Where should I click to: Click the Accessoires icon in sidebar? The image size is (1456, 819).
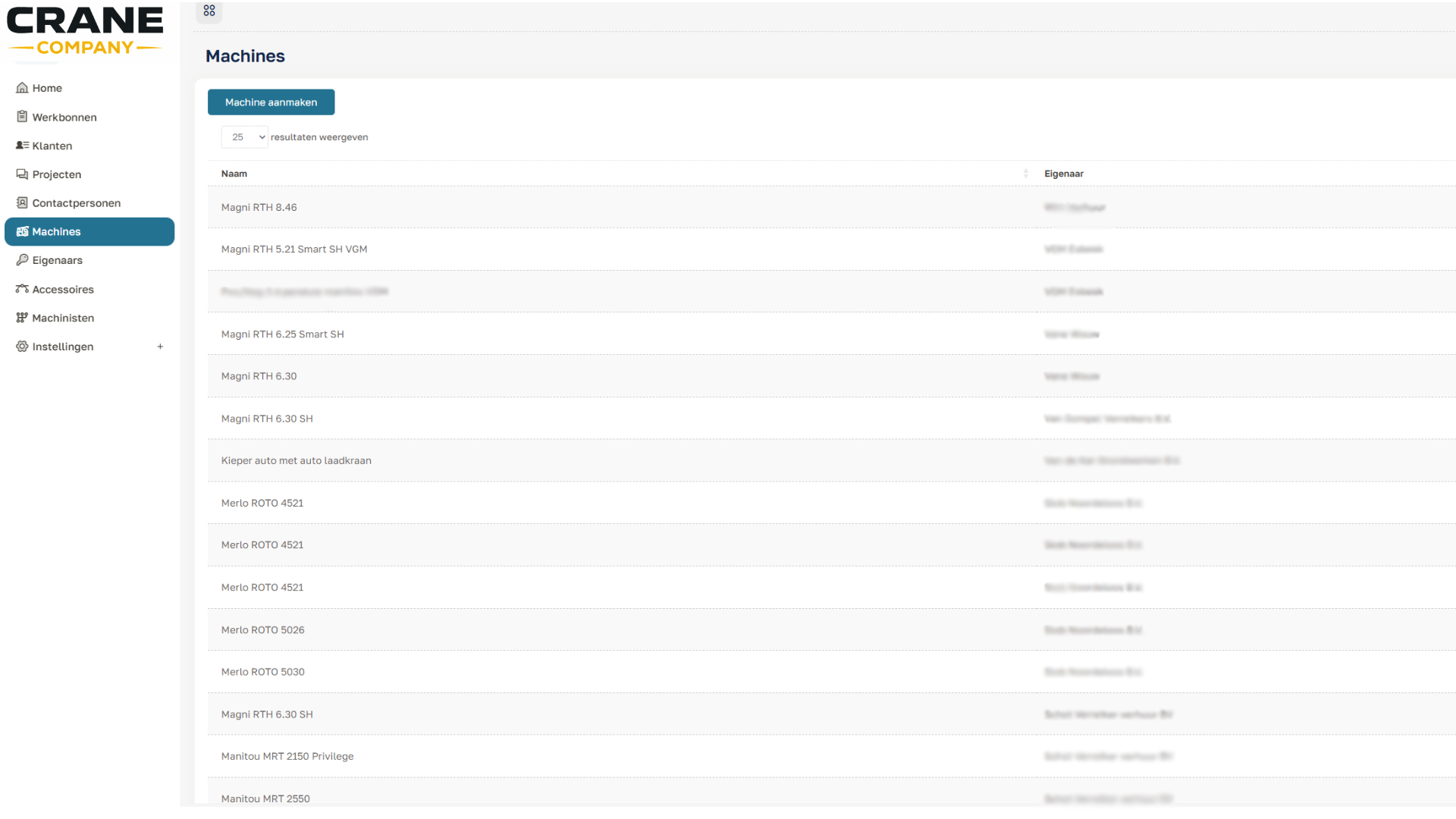22,289
